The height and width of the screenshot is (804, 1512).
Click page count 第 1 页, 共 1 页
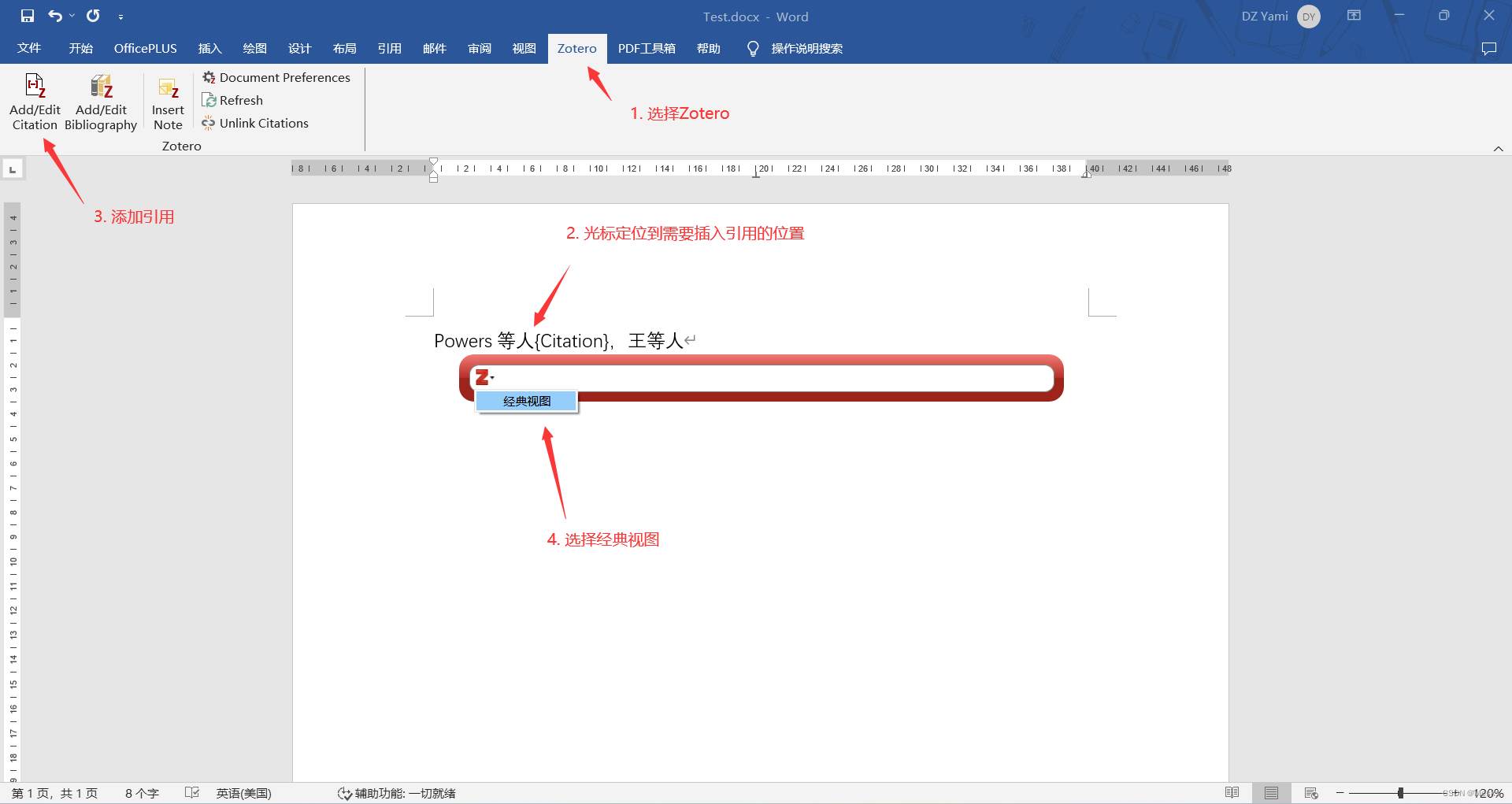pyautogui.click(x=54, y=793)
